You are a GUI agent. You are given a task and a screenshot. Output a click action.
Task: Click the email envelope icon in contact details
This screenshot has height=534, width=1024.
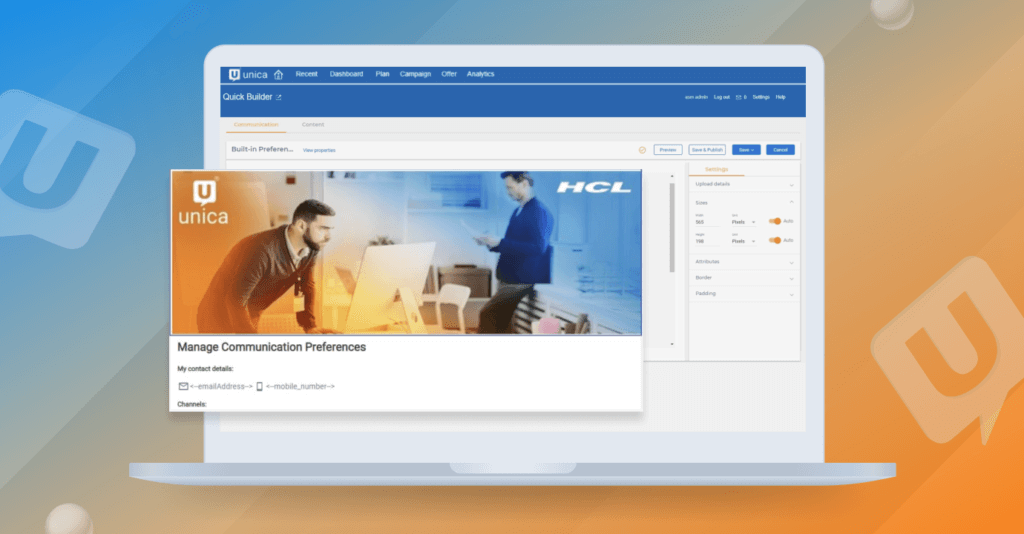pyautogui.click(x=183, y=386)
